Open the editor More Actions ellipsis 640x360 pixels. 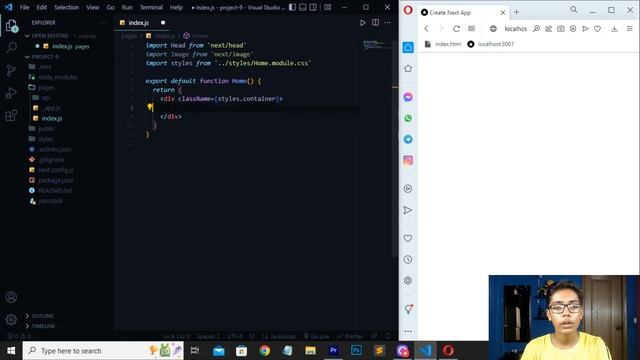tap(387, 23)
